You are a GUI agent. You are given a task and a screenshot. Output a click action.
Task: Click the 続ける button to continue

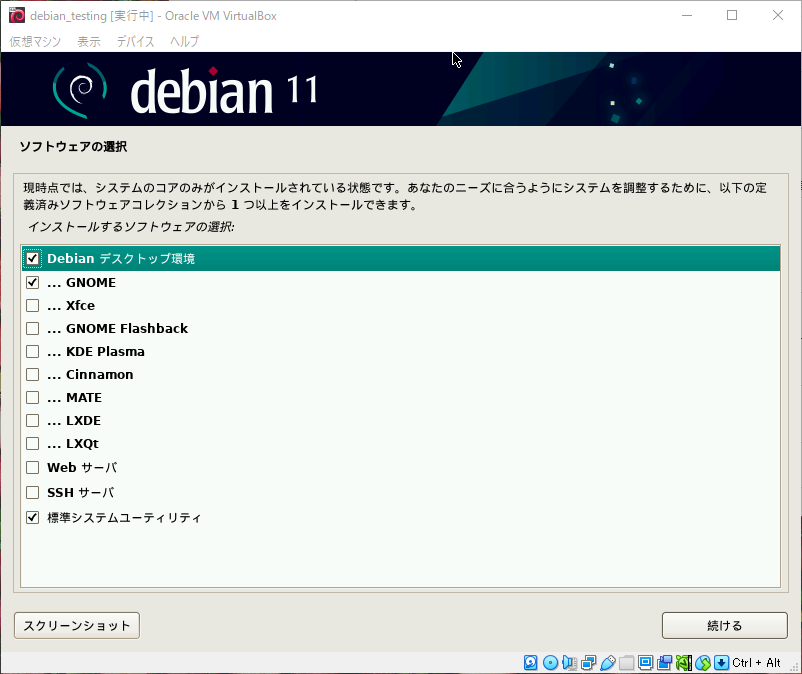click(x=725, y=625)
